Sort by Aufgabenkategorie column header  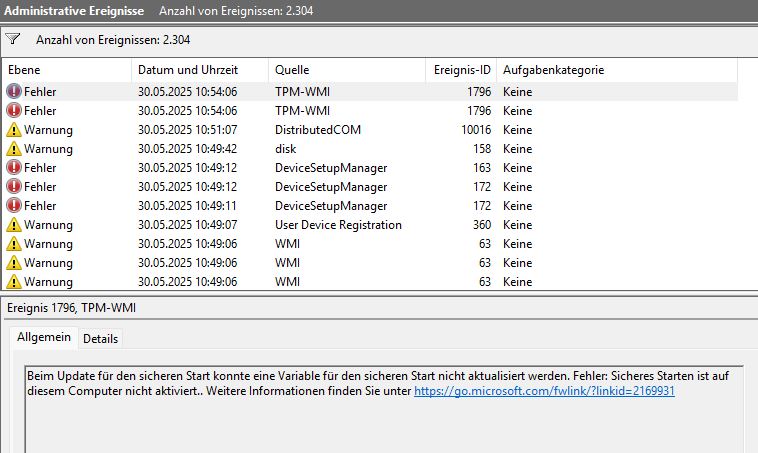(x=617, y=70)
